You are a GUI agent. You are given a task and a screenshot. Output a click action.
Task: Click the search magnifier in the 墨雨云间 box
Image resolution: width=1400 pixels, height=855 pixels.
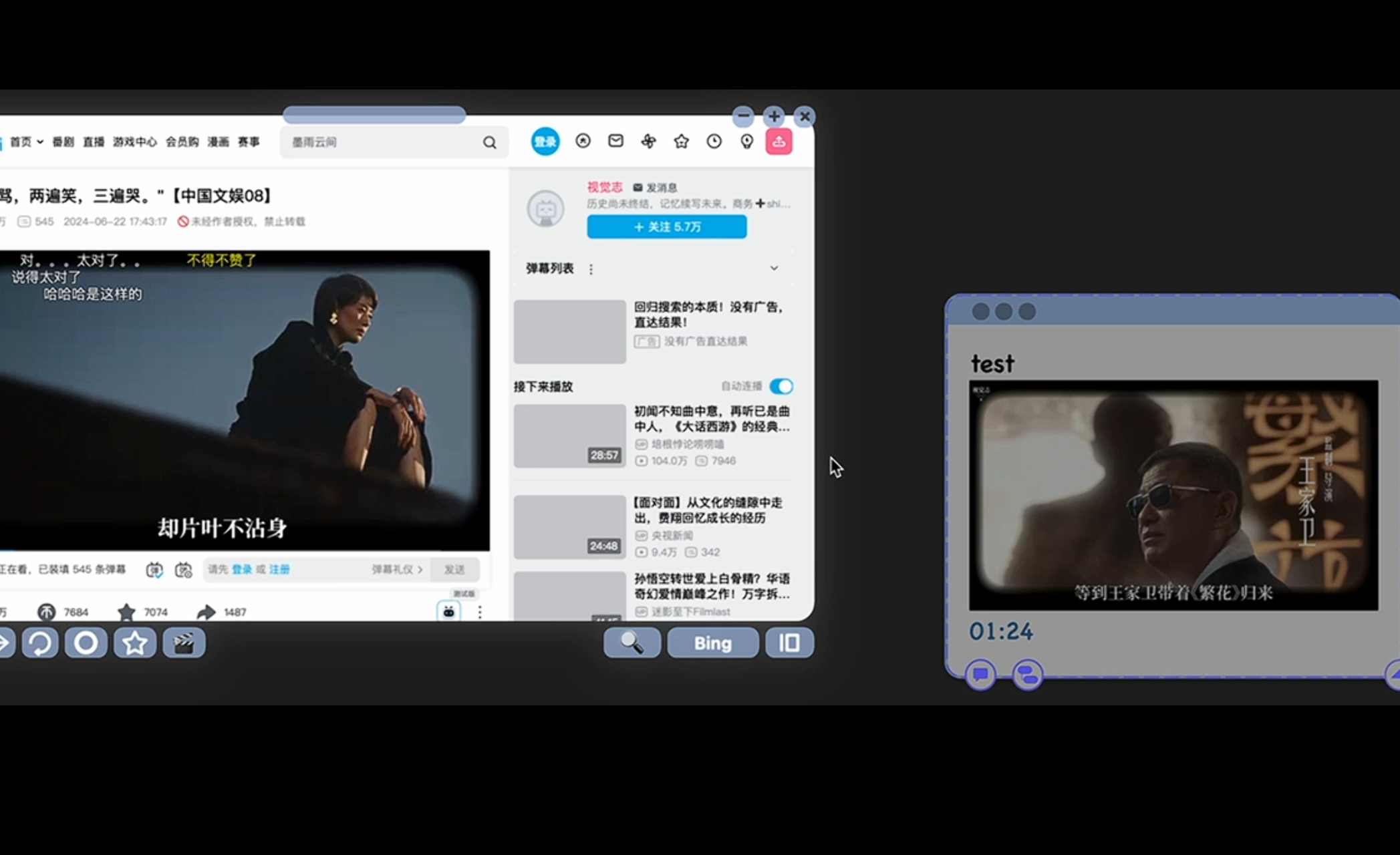click(490, 142)
